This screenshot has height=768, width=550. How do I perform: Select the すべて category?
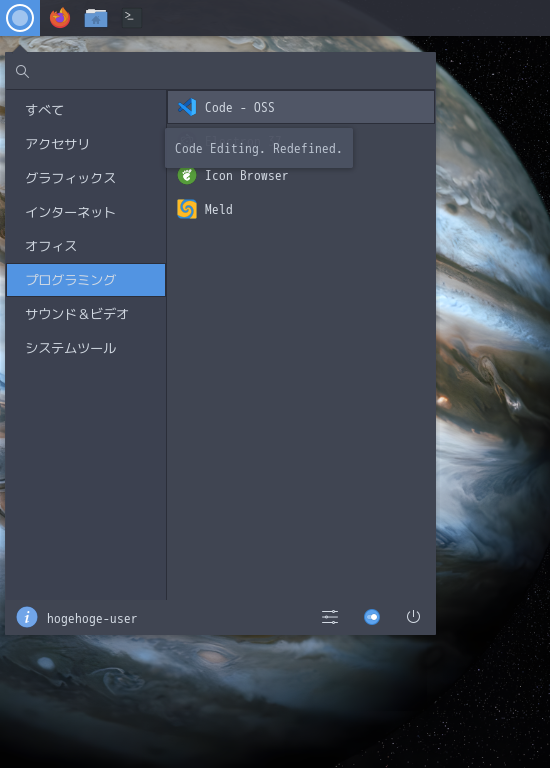(x=86, y=110)
